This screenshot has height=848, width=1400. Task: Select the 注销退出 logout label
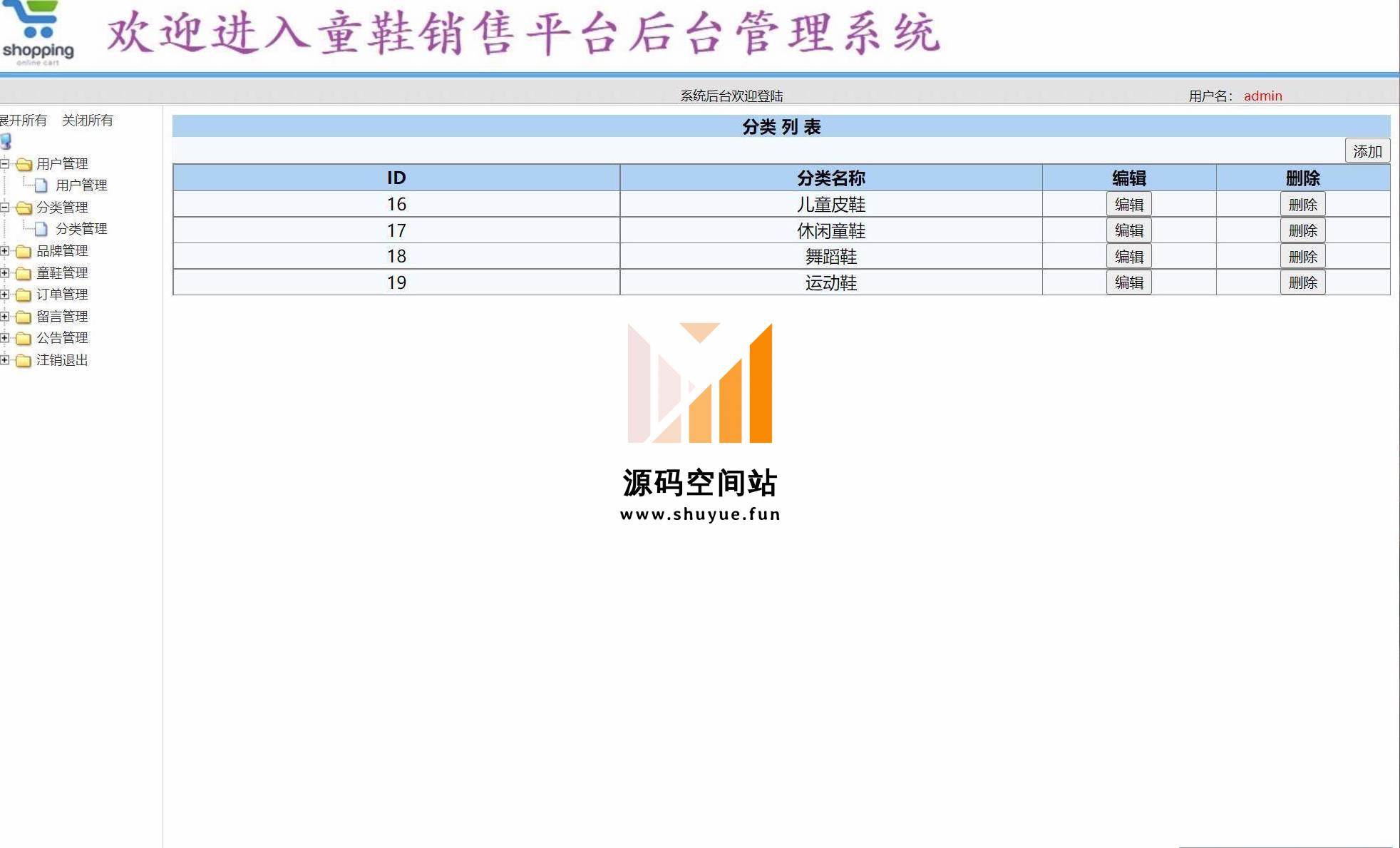click(62, 360)
